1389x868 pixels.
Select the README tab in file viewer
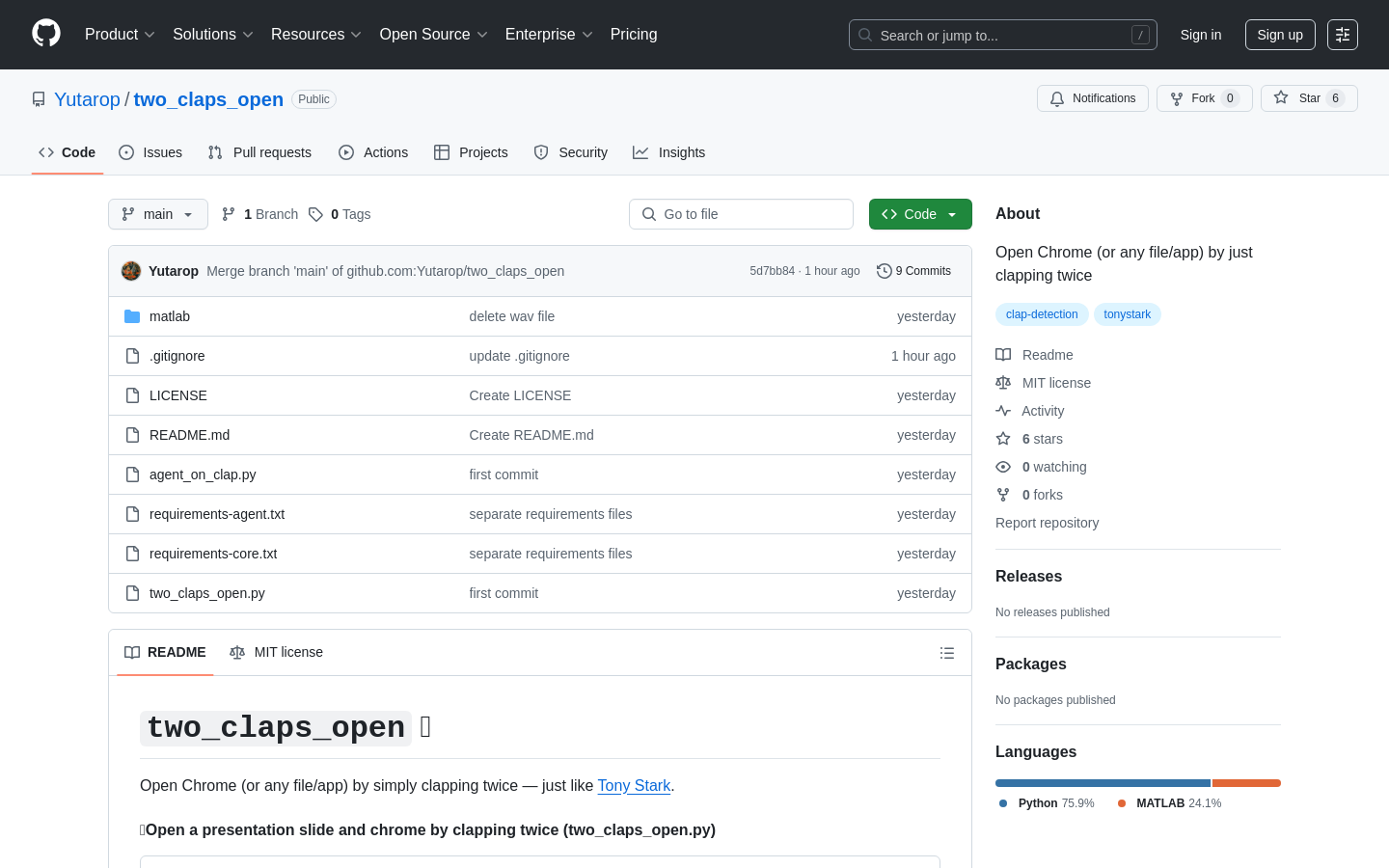click(165, 653)
